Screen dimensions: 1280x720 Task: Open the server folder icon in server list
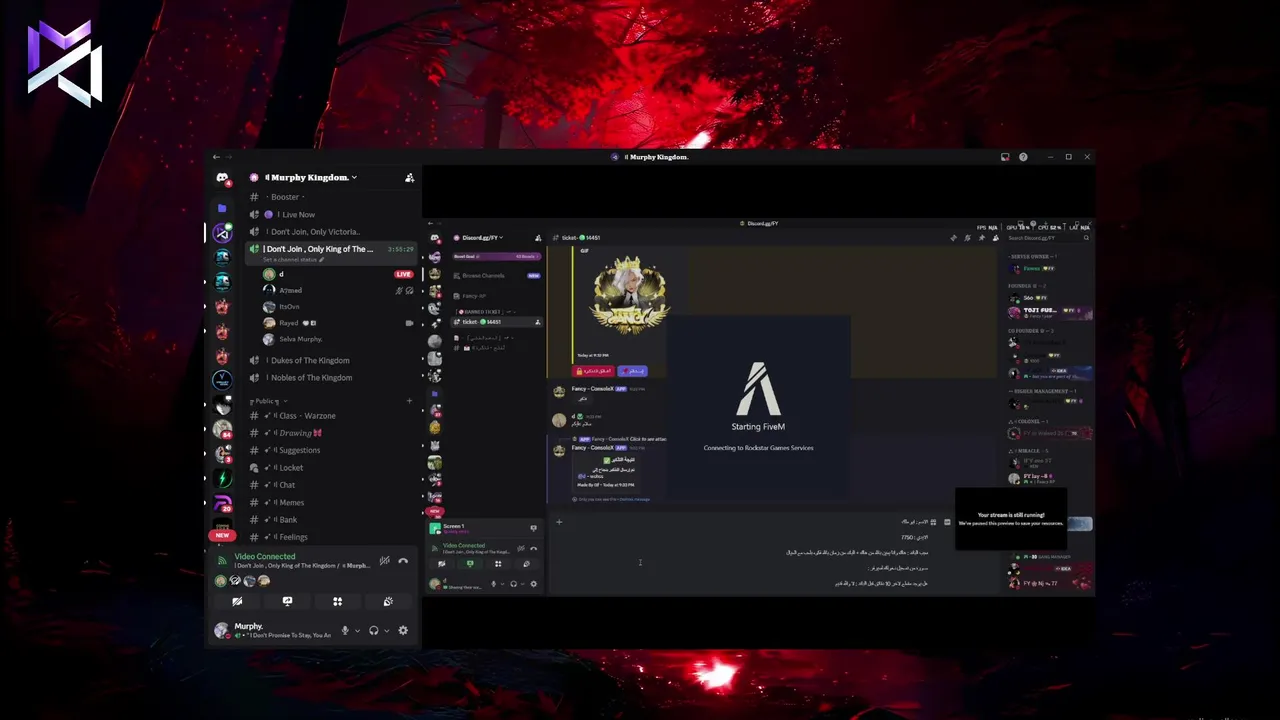(222, 208)
